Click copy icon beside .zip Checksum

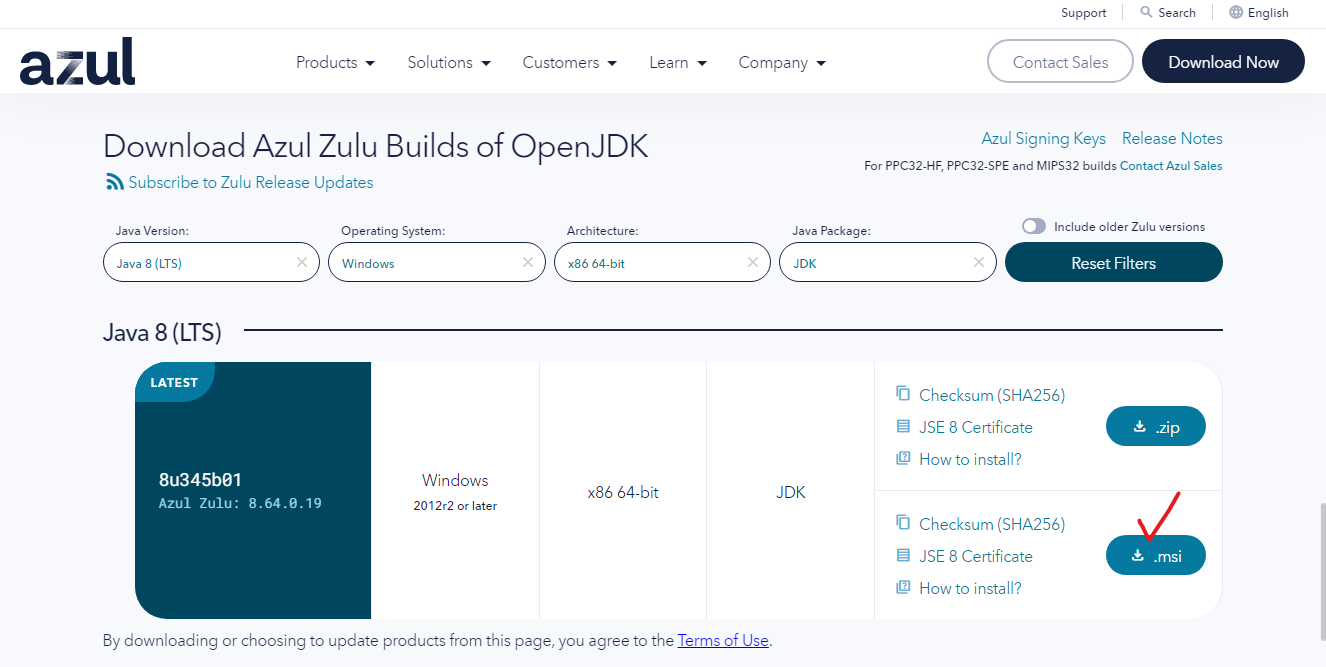point(903,394)
